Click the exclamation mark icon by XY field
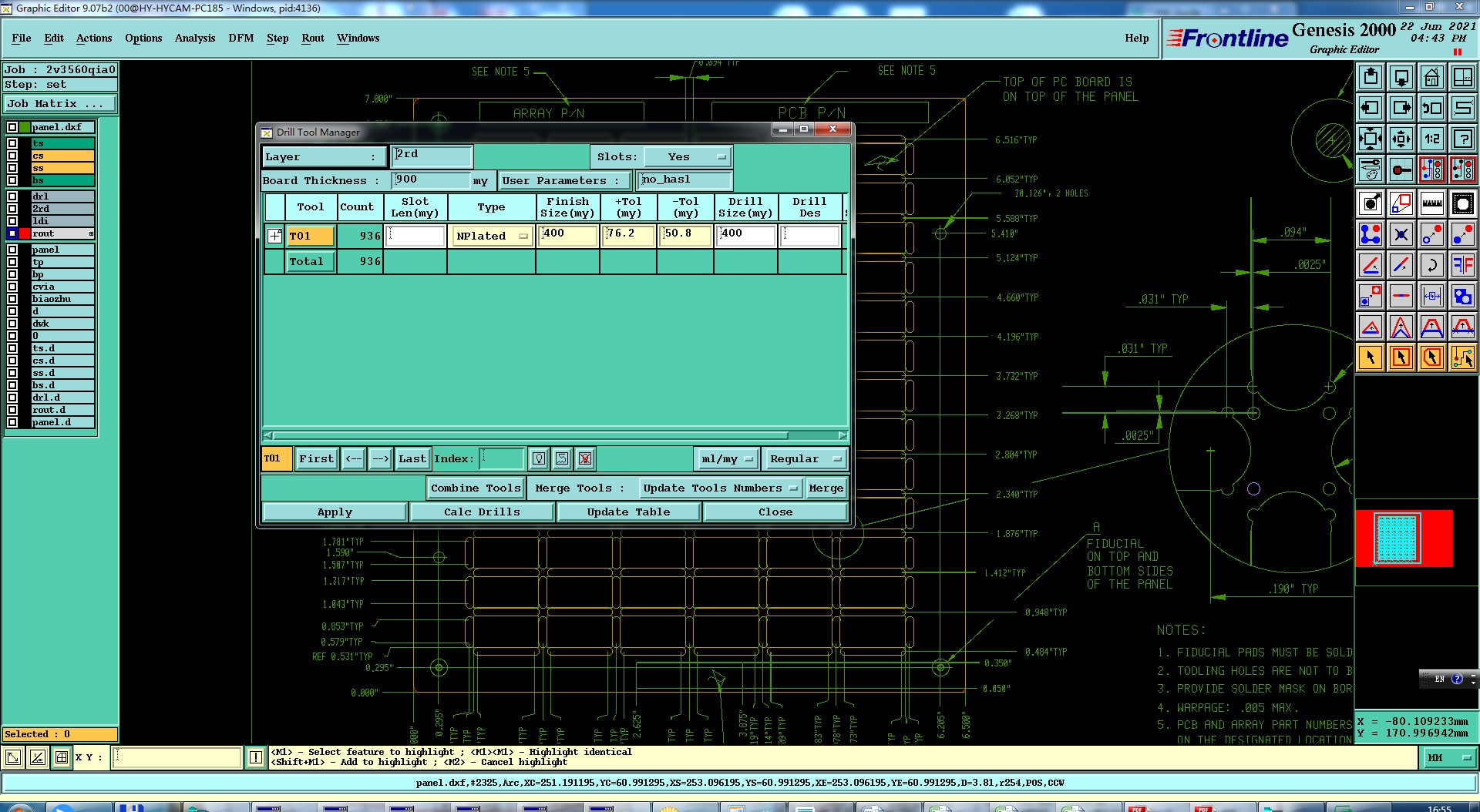The height and width of the screenshot is (812, 1480). [256, 757]
